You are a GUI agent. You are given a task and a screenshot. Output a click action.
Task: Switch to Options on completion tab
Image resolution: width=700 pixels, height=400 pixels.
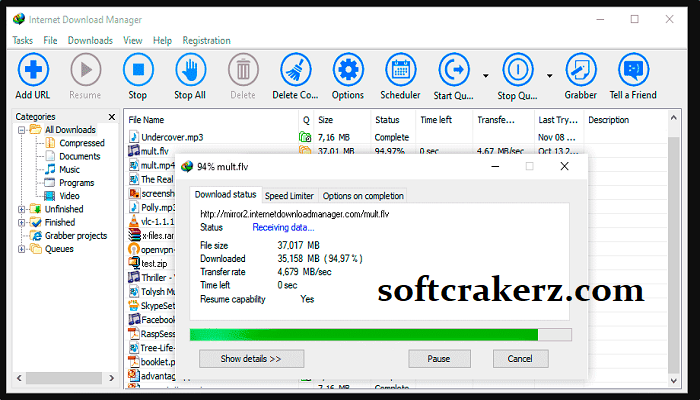363,196
